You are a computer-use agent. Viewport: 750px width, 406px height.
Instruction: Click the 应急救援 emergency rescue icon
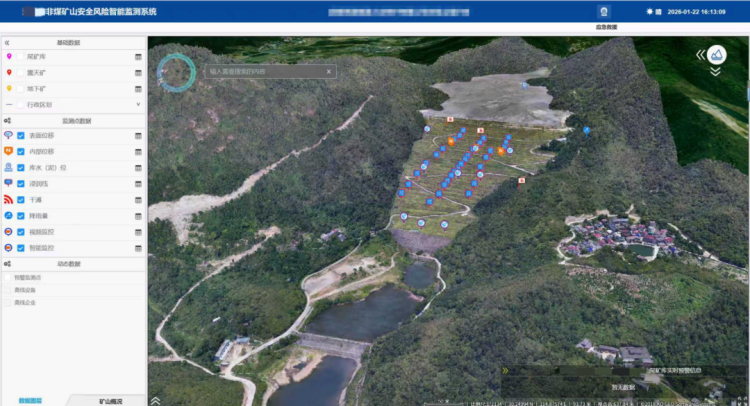[603, 11]
